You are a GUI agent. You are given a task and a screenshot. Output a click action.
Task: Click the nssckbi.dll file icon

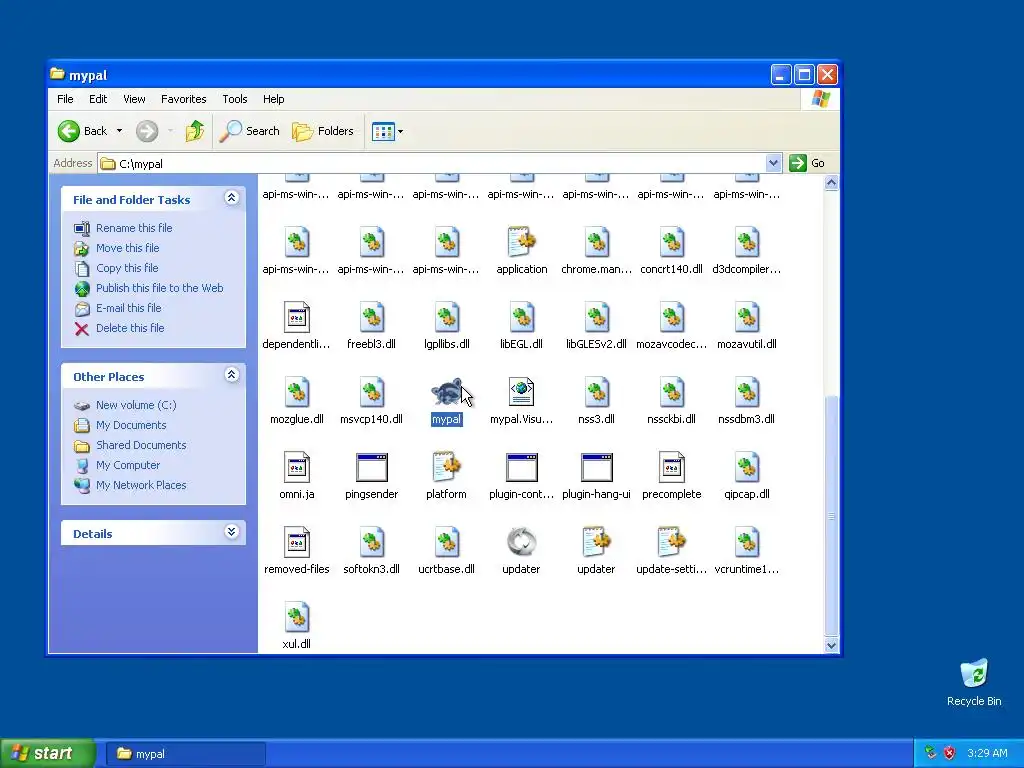(x=671, y=392)
